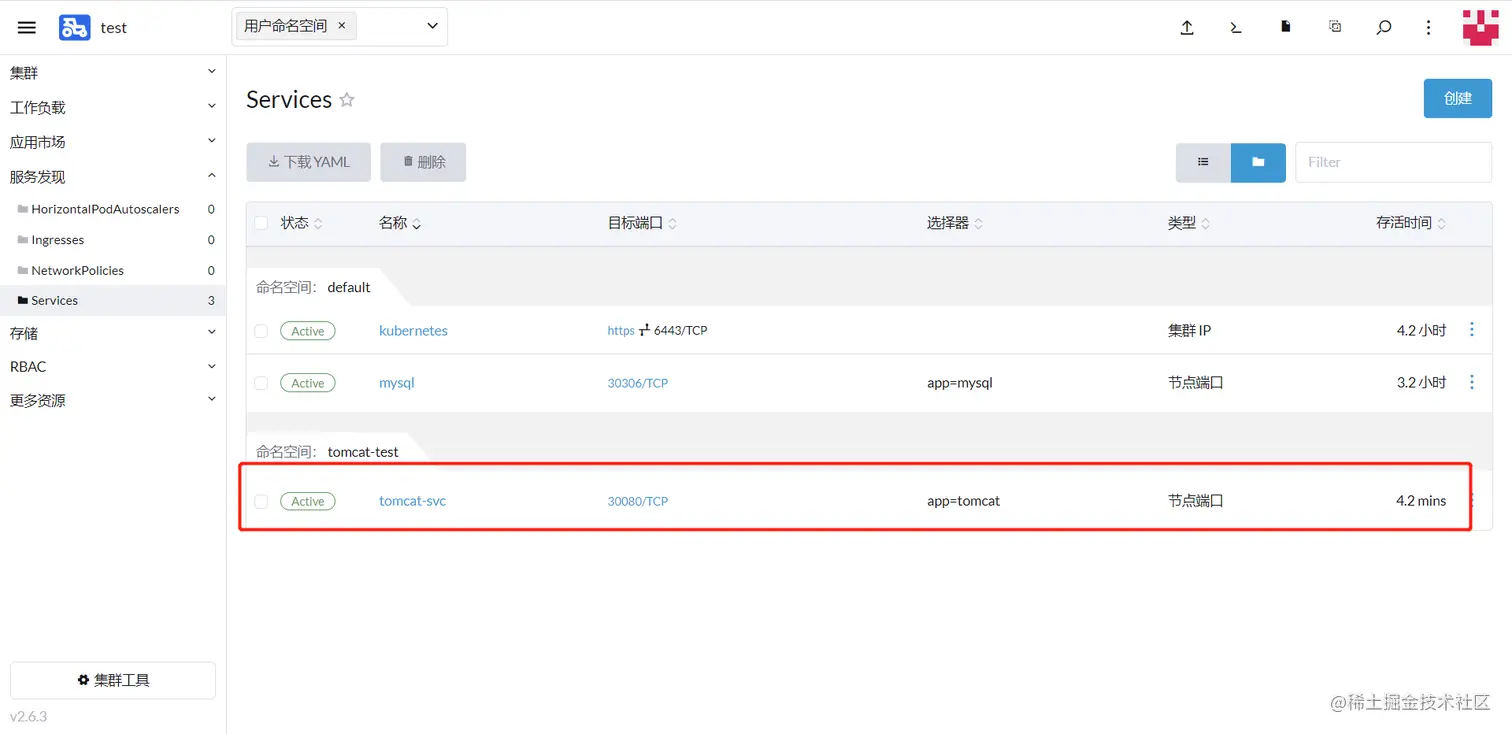The height and width of the screenshot is (734, 1512).
Task: Select Services in sidebar
Action: point(113,300)
